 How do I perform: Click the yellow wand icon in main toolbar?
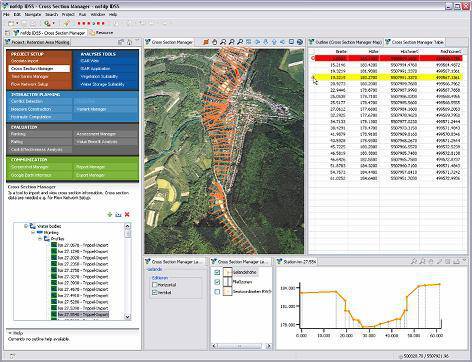(x=66, y=23)
